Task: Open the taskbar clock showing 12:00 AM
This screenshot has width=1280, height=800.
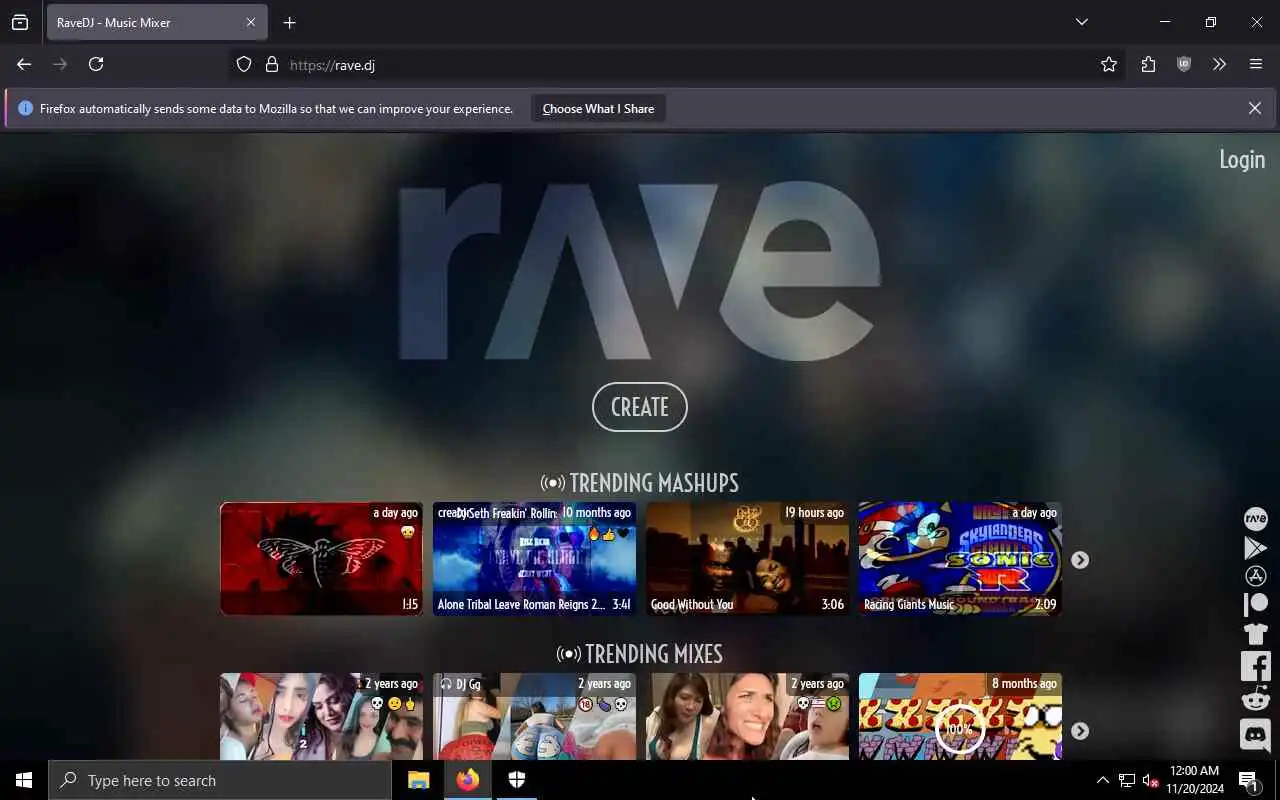Action: coord(1194,780)
